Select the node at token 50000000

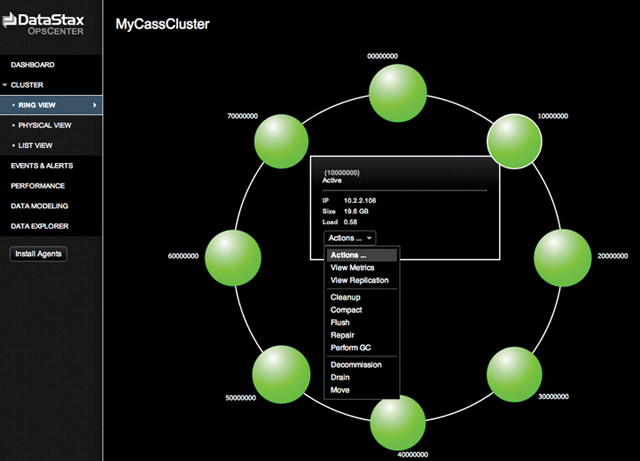pos(281,374)
